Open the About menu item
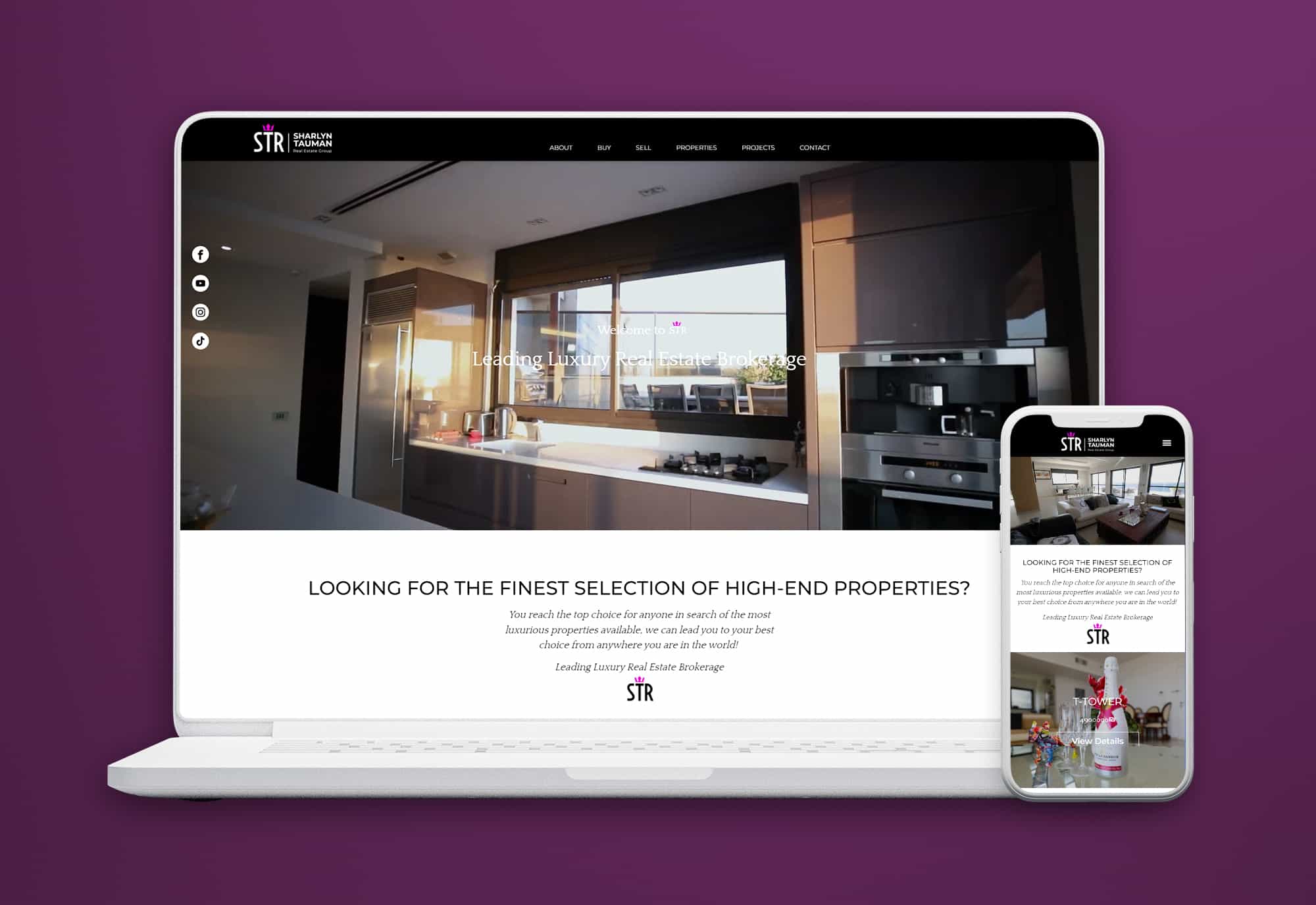The width and height of the screenshot is (1316, 905). pyautogui.click(x=561, y=147)
